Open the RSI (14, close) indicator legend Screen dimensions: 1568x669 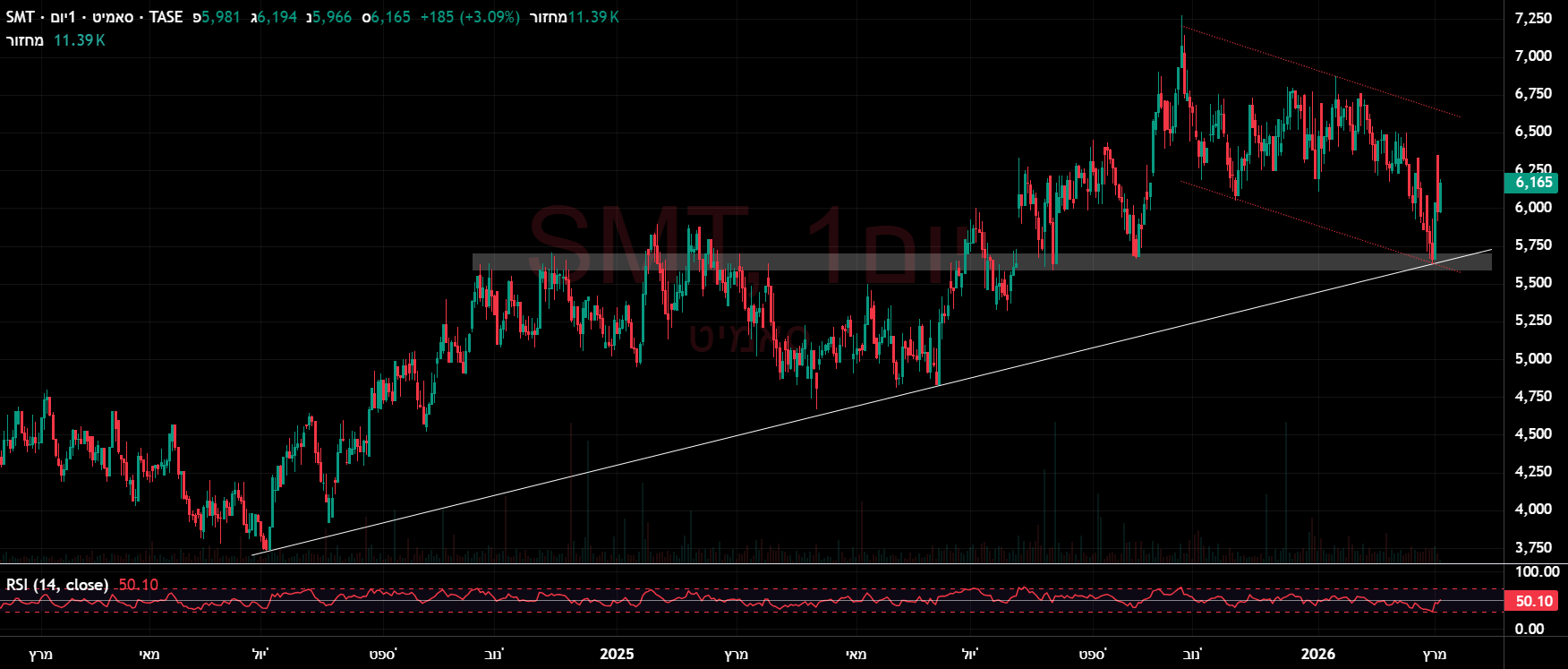pos(57,585)
